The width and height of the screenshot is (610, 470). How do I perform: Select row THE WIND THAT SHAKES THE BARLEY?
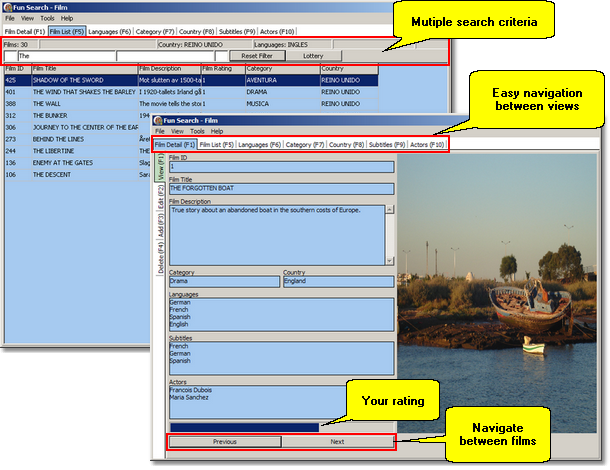[191, 92]
